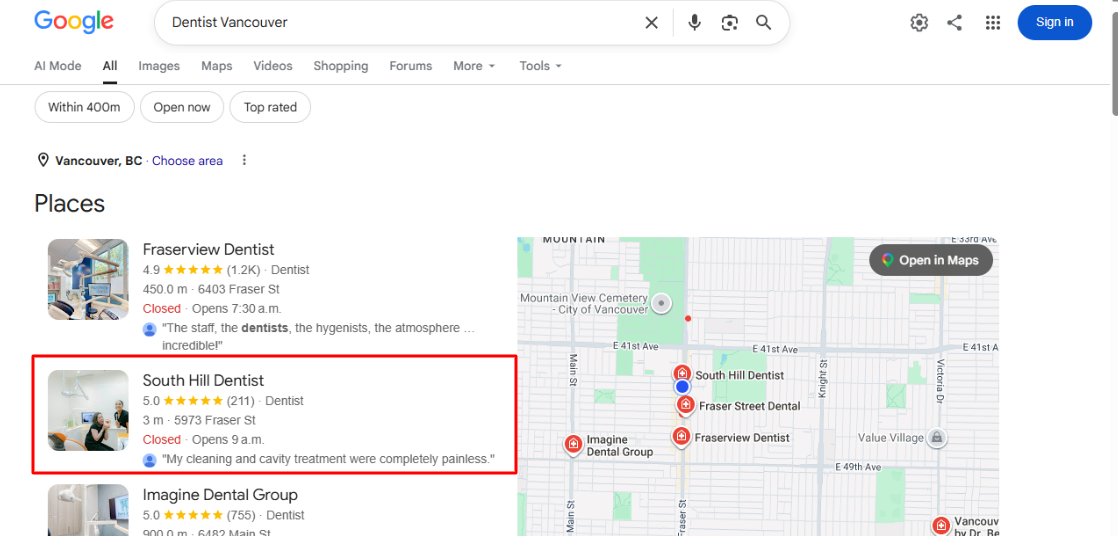Click review 'My cleaning and cavity treatment' text
Viewport: 1118px width, 536px height.
(329, 459)
